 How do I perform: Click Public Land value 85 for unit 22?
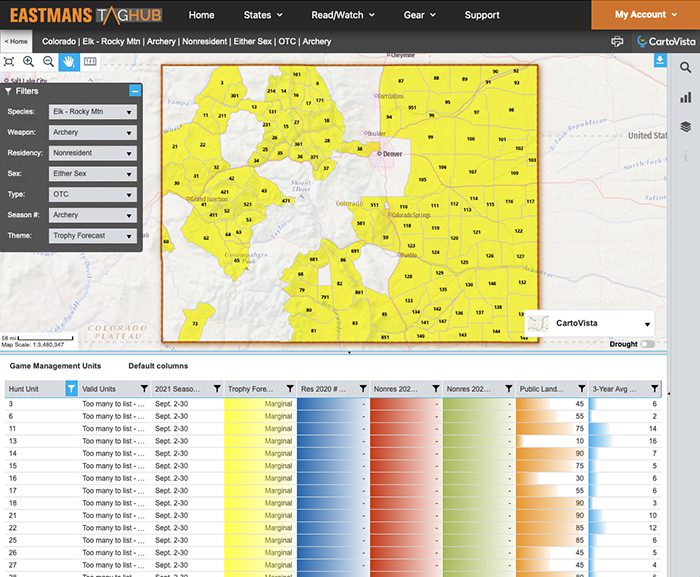[579, 528]
